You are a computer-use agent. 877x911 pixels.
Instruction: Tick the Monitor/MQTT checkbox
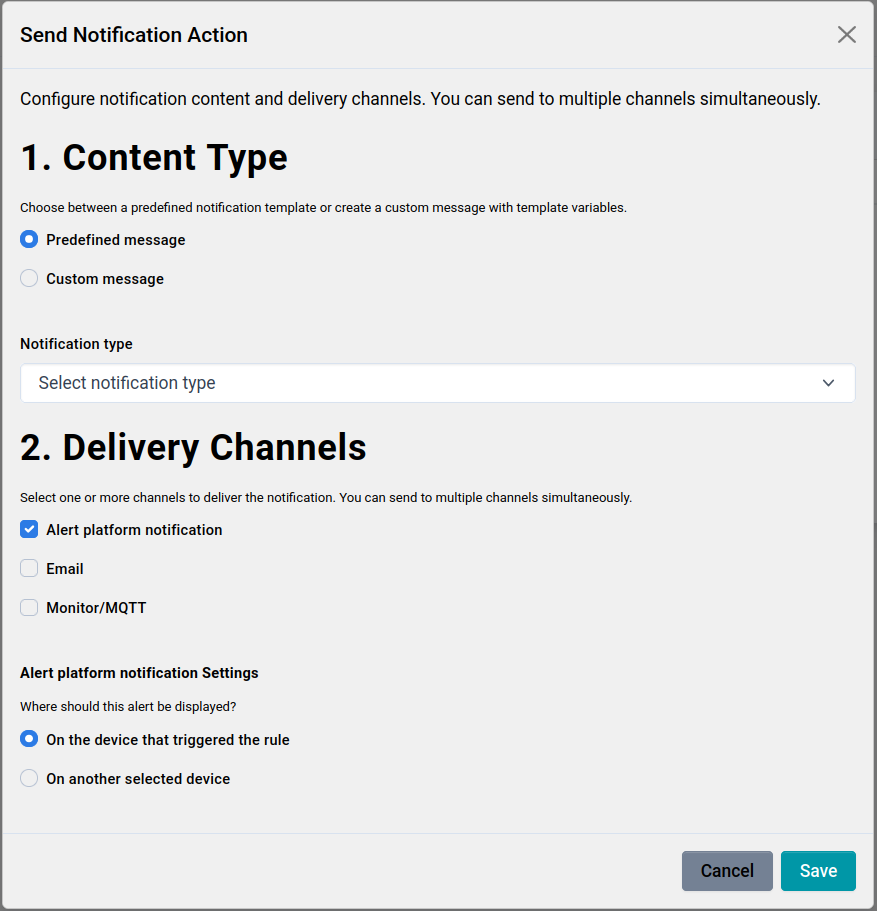(30, 608)
